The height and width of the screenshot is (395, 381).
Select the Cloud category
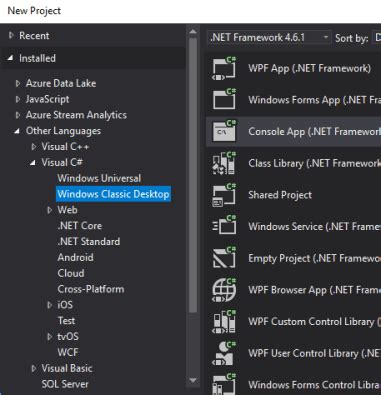click(x=71, y=273)
